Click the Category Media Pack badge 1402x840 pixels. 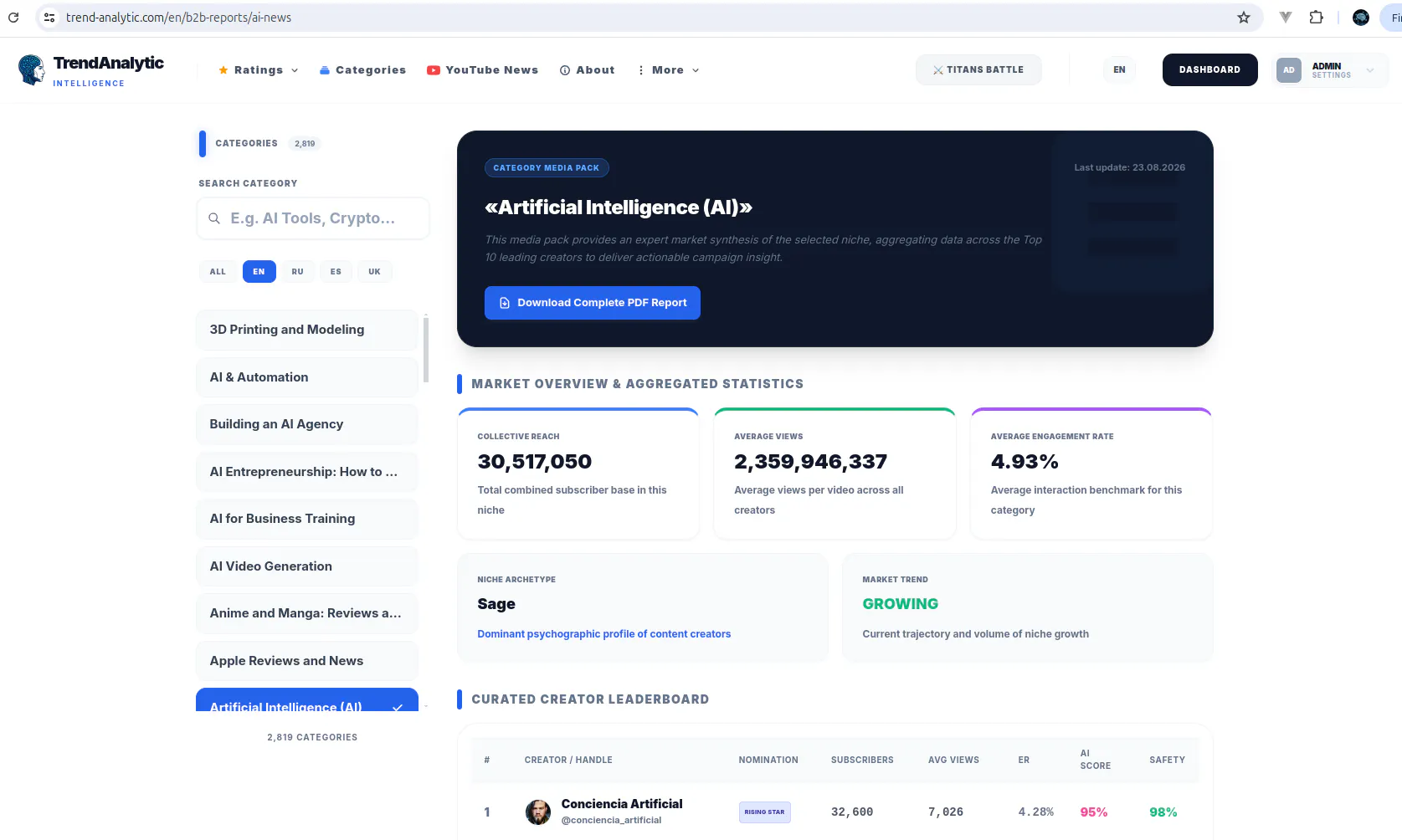point(547,168)
